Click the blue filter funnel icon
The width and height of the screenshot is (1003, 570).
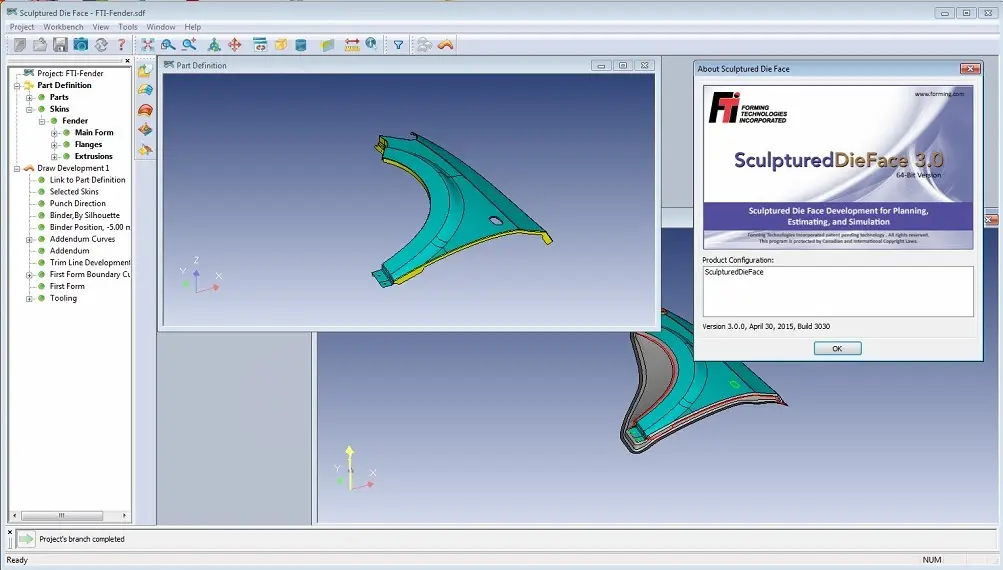tap(399, 45)
